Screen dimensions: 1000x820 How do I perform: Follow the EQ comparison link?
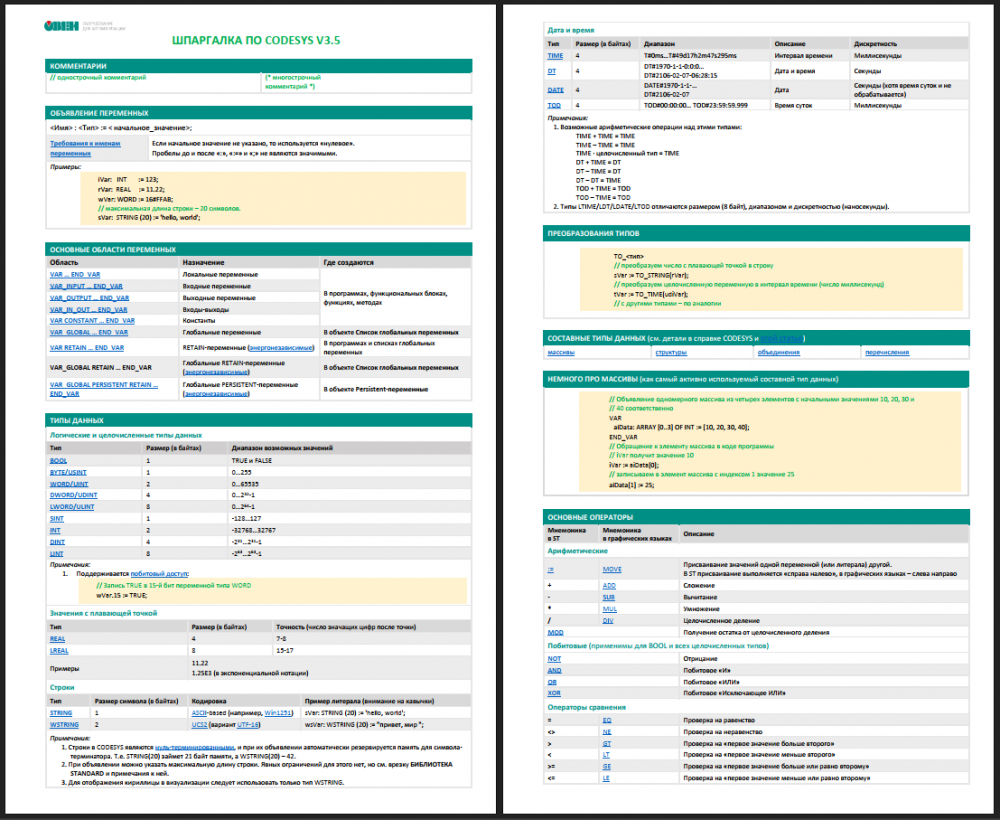point(607,720)
